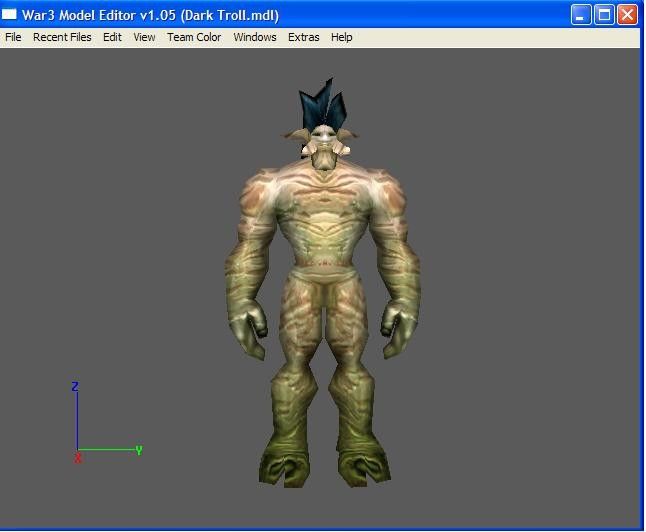Maximize the War3 Model Editor window
This screenshot has height=532, width=646.
point(604,15)
